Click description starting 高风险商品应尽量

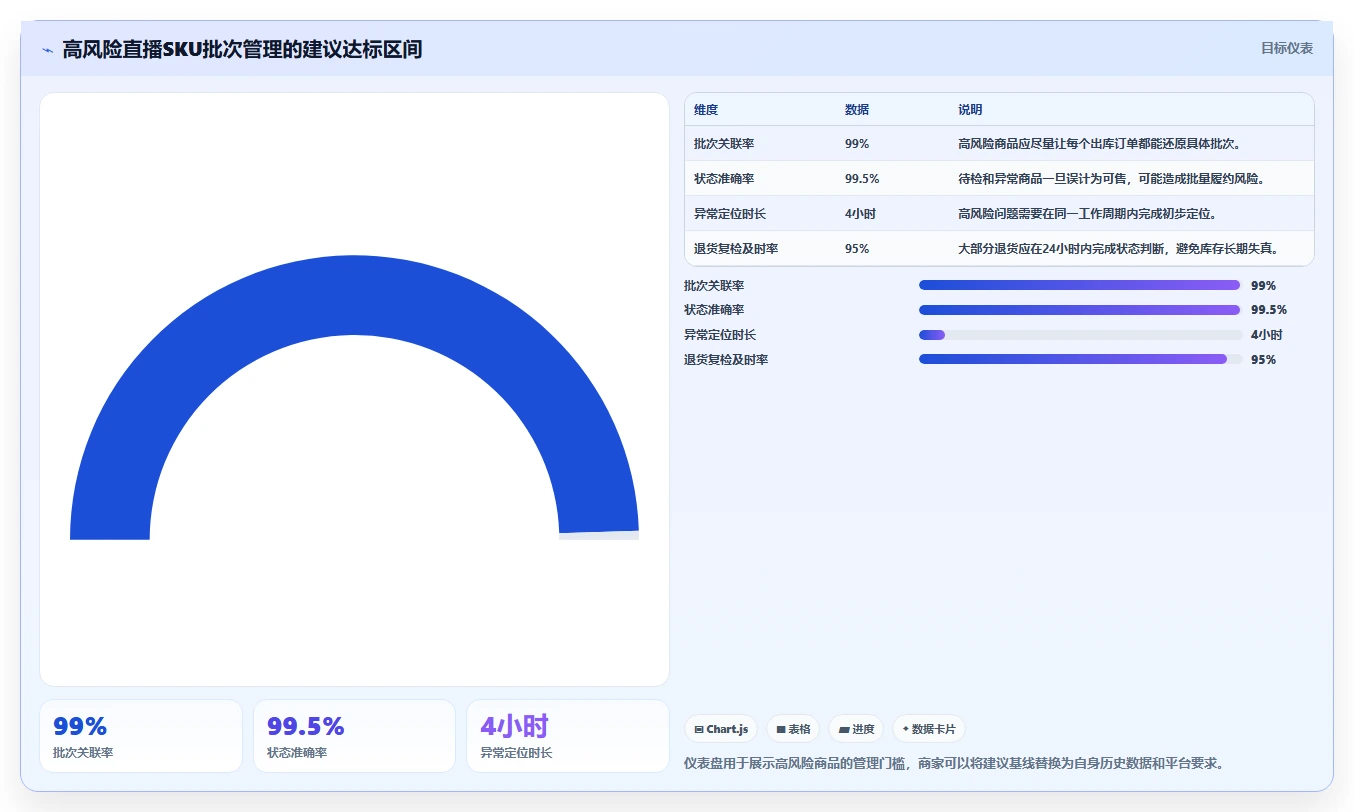1099,144
